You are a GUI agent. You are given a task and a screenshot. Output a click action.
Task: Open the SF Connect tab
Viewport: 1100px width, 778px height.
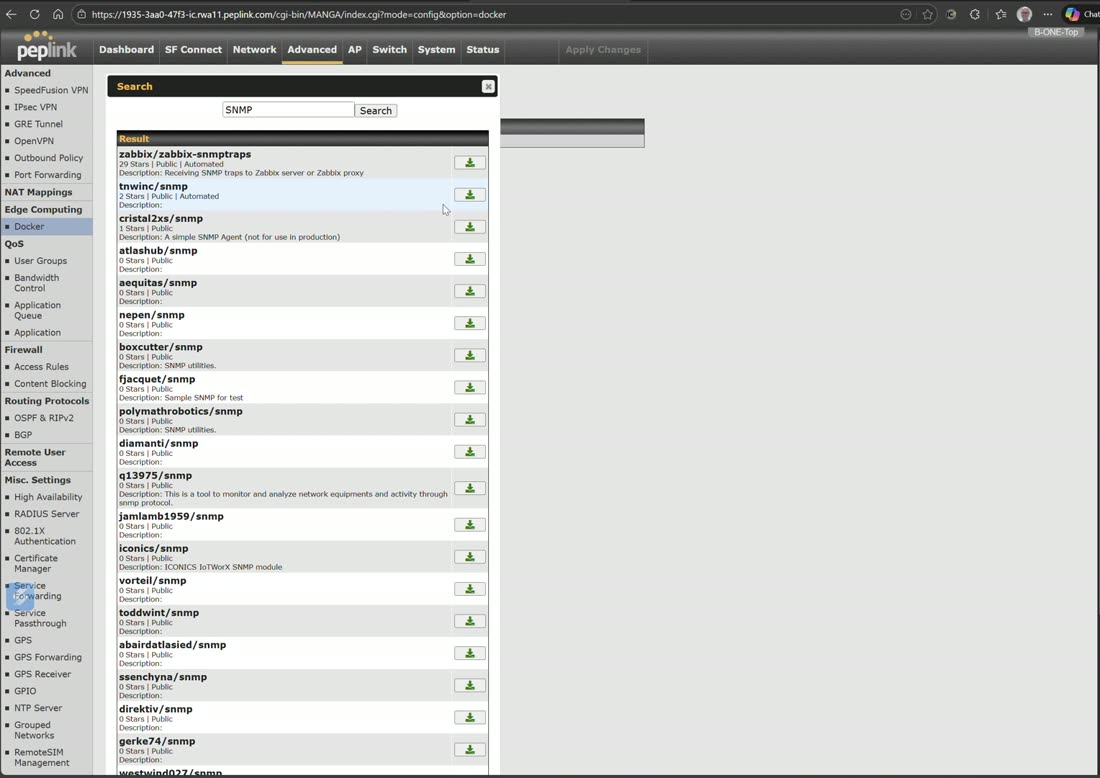coord(193,50)
